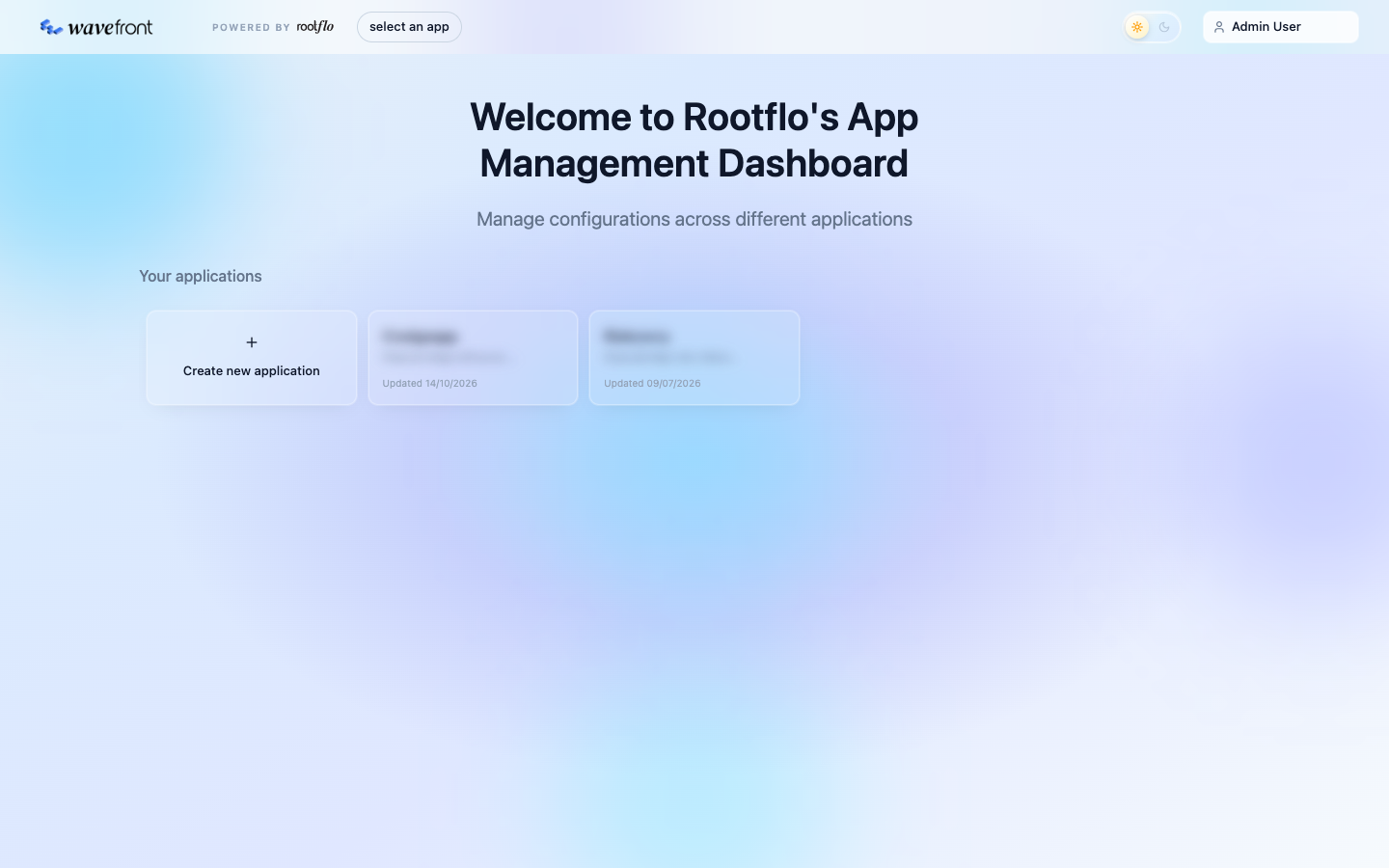Switch to light mode sun icon
Viewport: 1389px width, 868px height.
[1137, 27]
